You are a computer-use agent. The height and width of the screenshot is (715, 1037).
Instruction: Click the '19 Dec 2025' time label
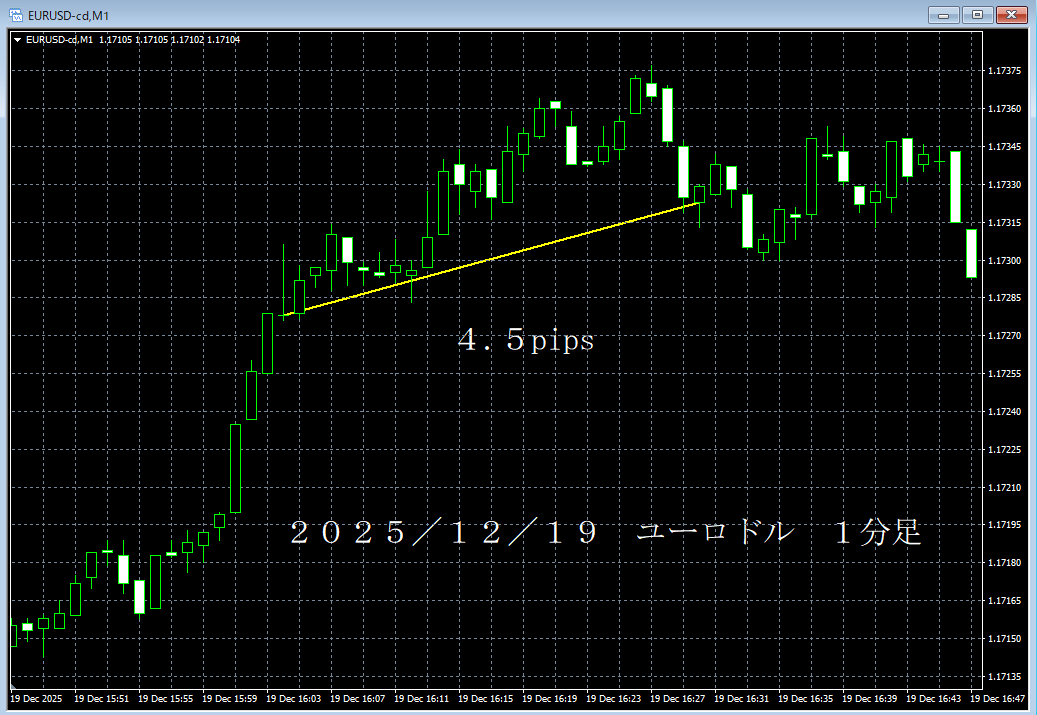click(36, 698)
